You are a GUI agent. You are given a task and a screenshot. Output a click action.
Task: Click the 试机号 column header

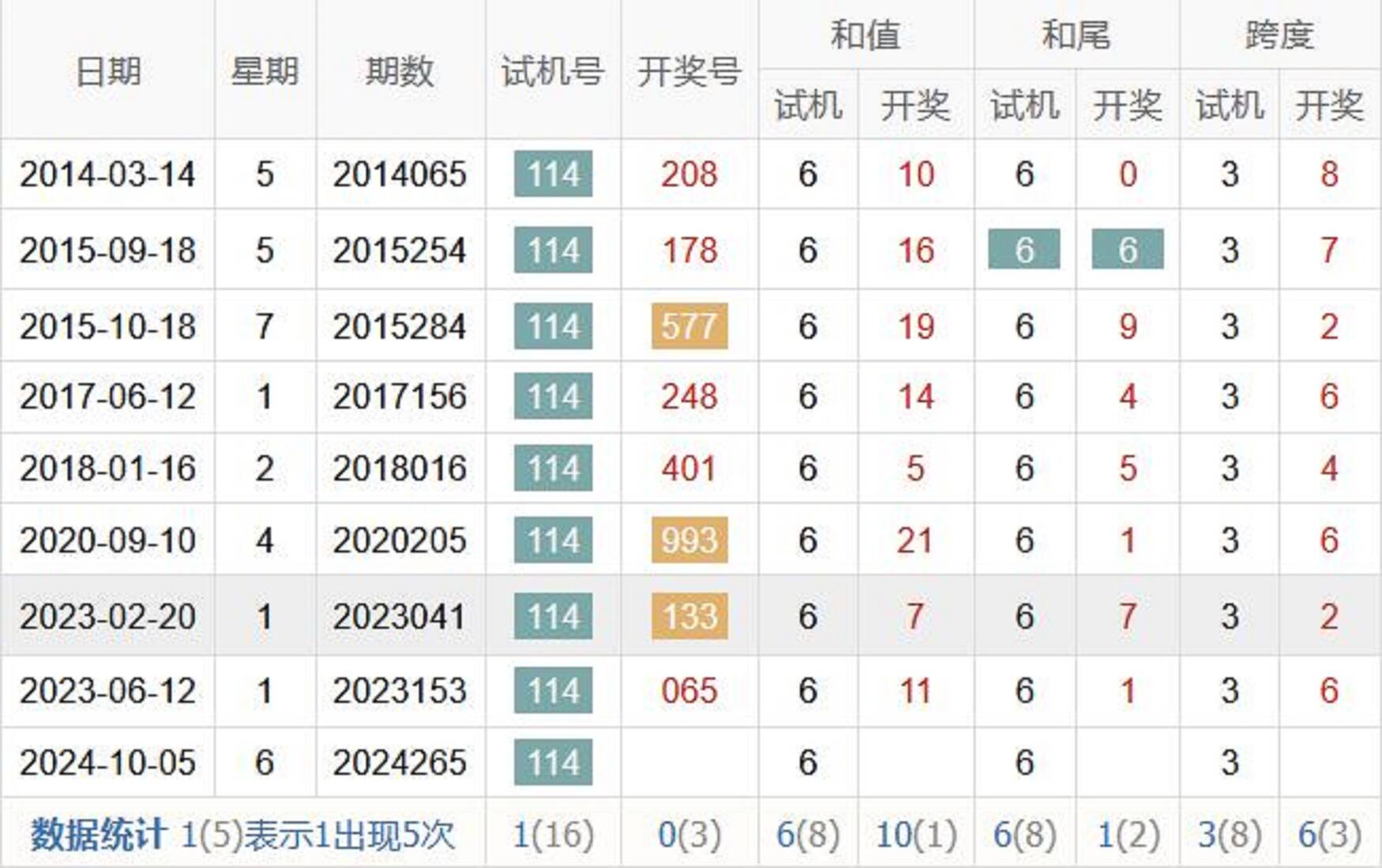pyautogui.click(x=553, y=71)
